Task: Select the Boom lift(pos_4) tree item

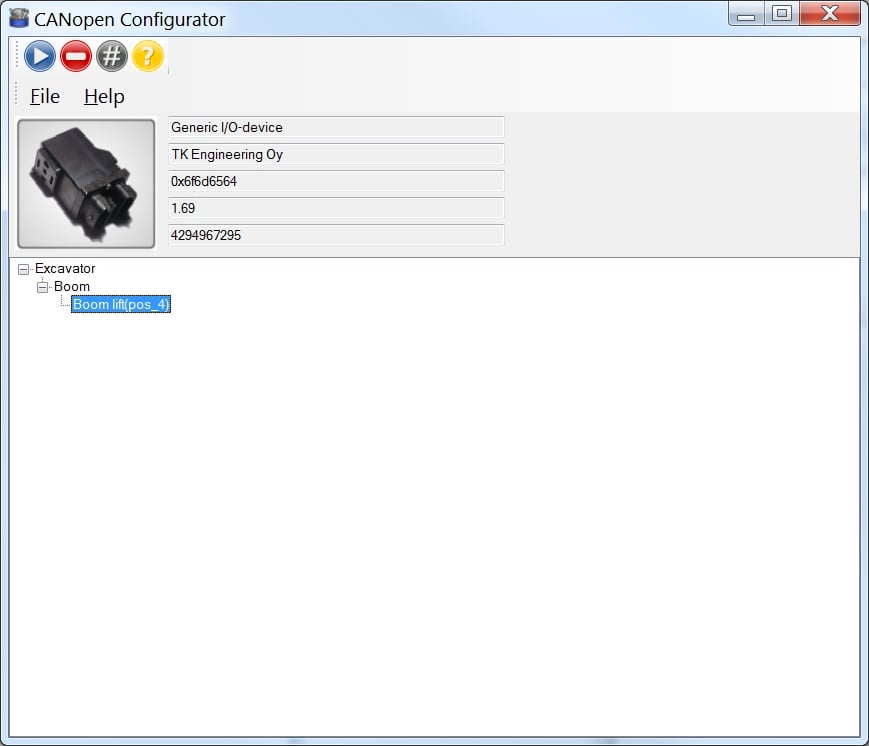Action: pos(120,304)
